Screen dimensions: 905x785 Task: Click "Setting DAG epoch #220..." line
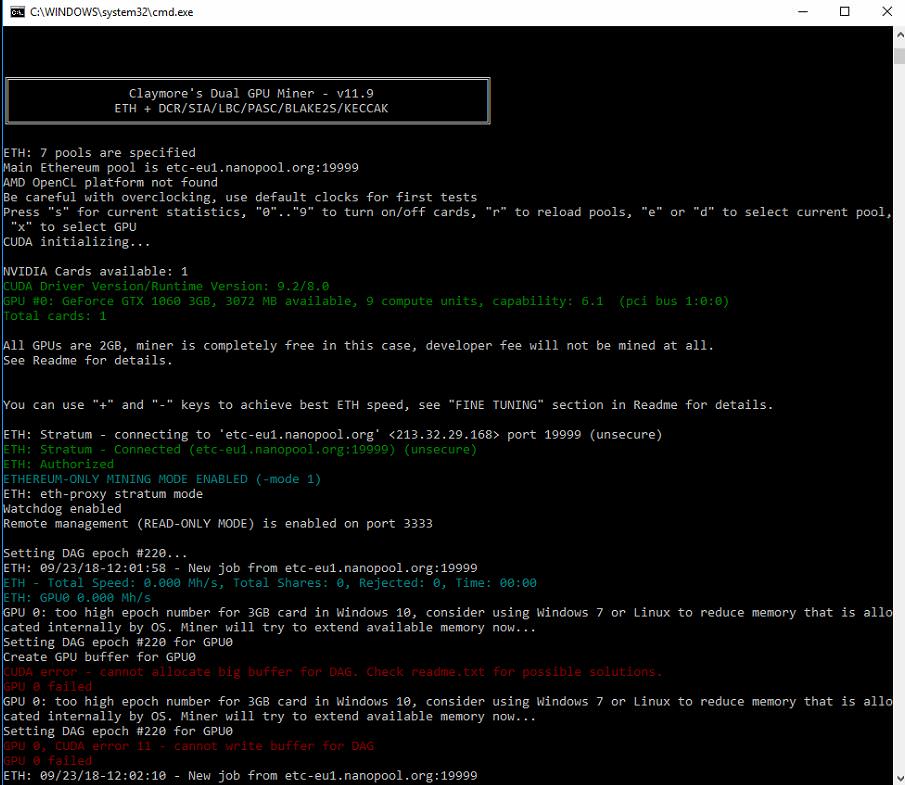click(x=95, y=554)
